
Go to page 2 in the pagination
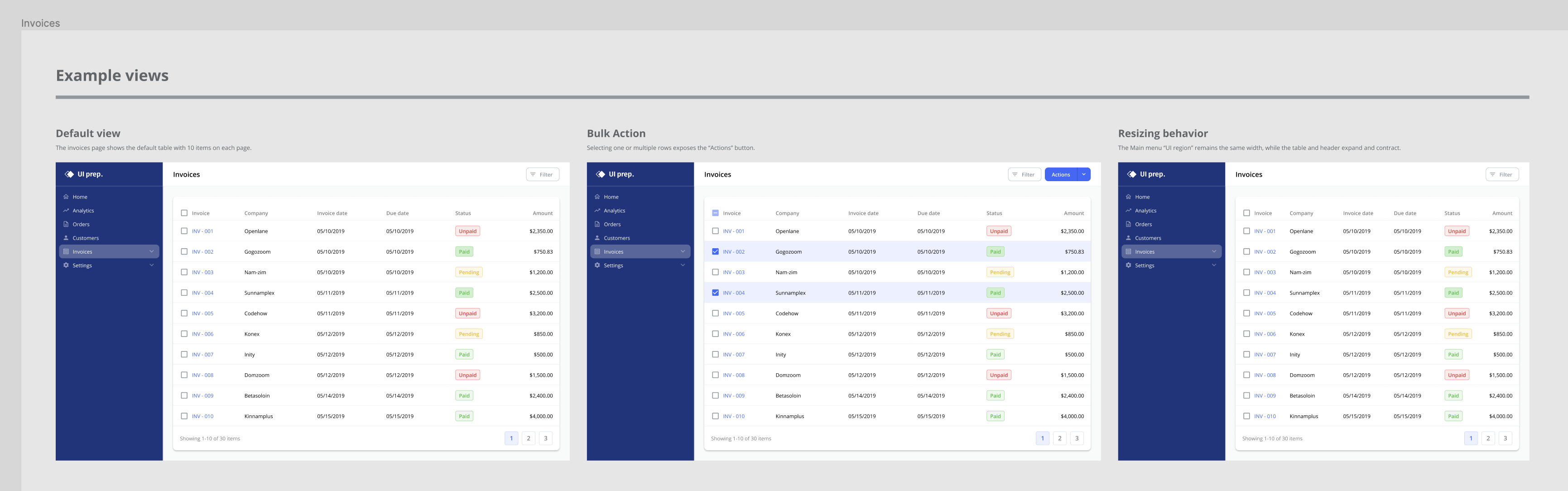click(x=529, y=438)
